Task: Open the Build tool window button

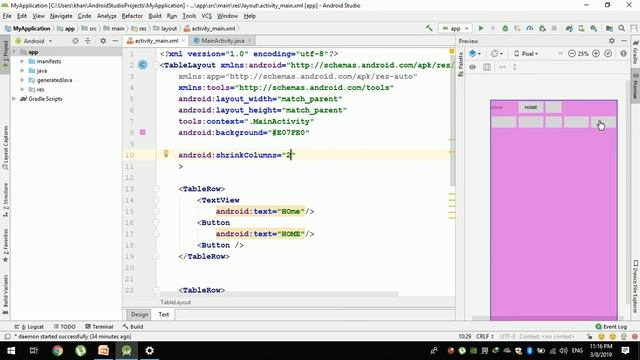Action: coord(133,327)
